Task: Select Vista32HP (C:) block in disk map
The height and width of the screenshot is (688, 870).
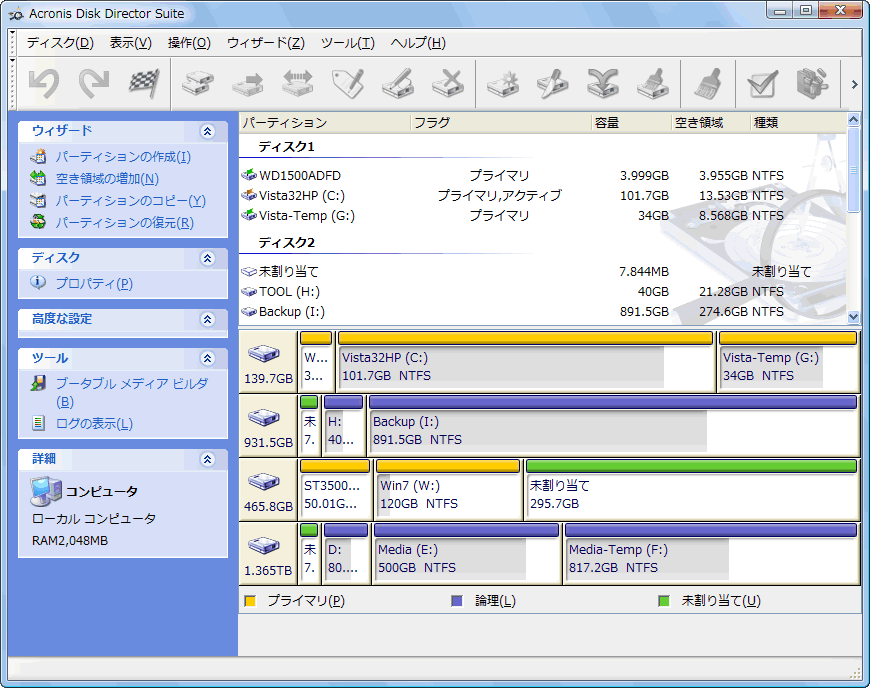Action: pos(525,361)
